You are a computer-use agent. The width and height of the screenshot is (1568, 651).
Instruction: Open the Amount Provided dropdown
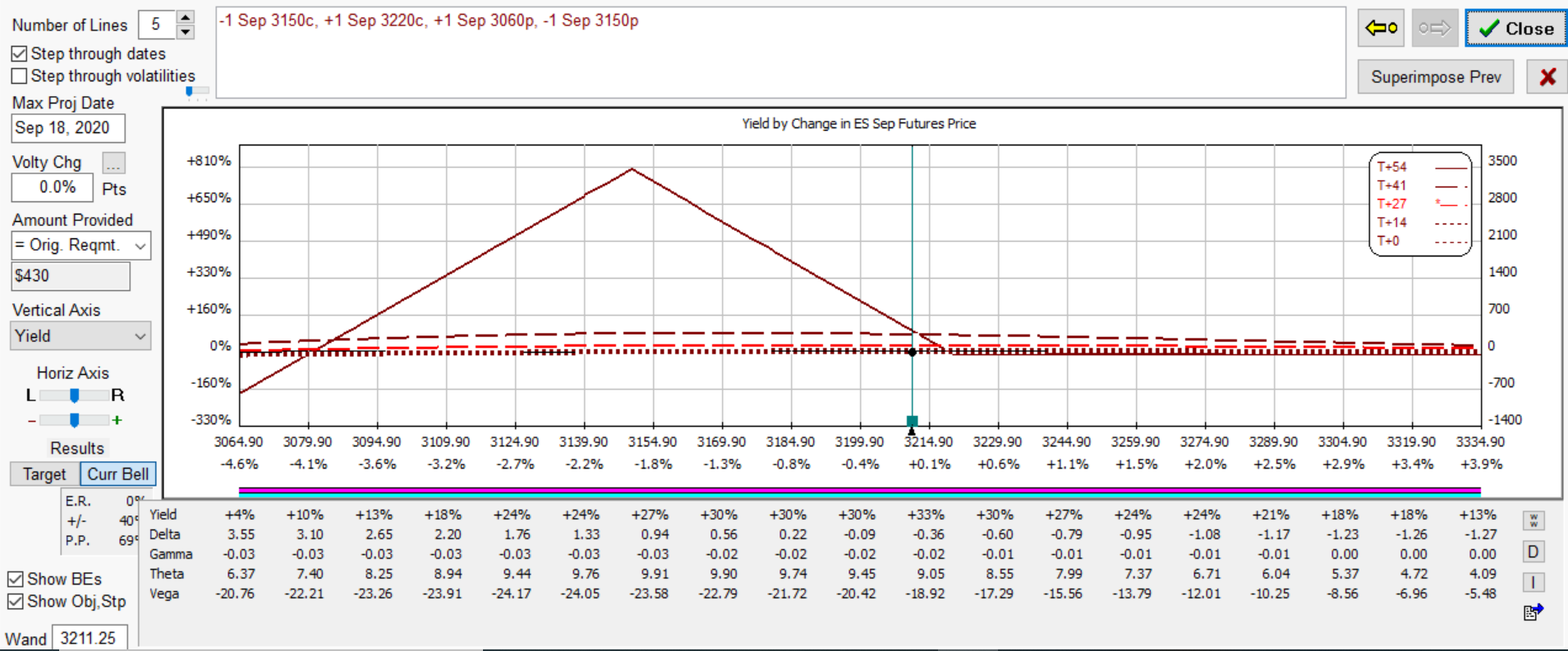(x=140, y=246)
